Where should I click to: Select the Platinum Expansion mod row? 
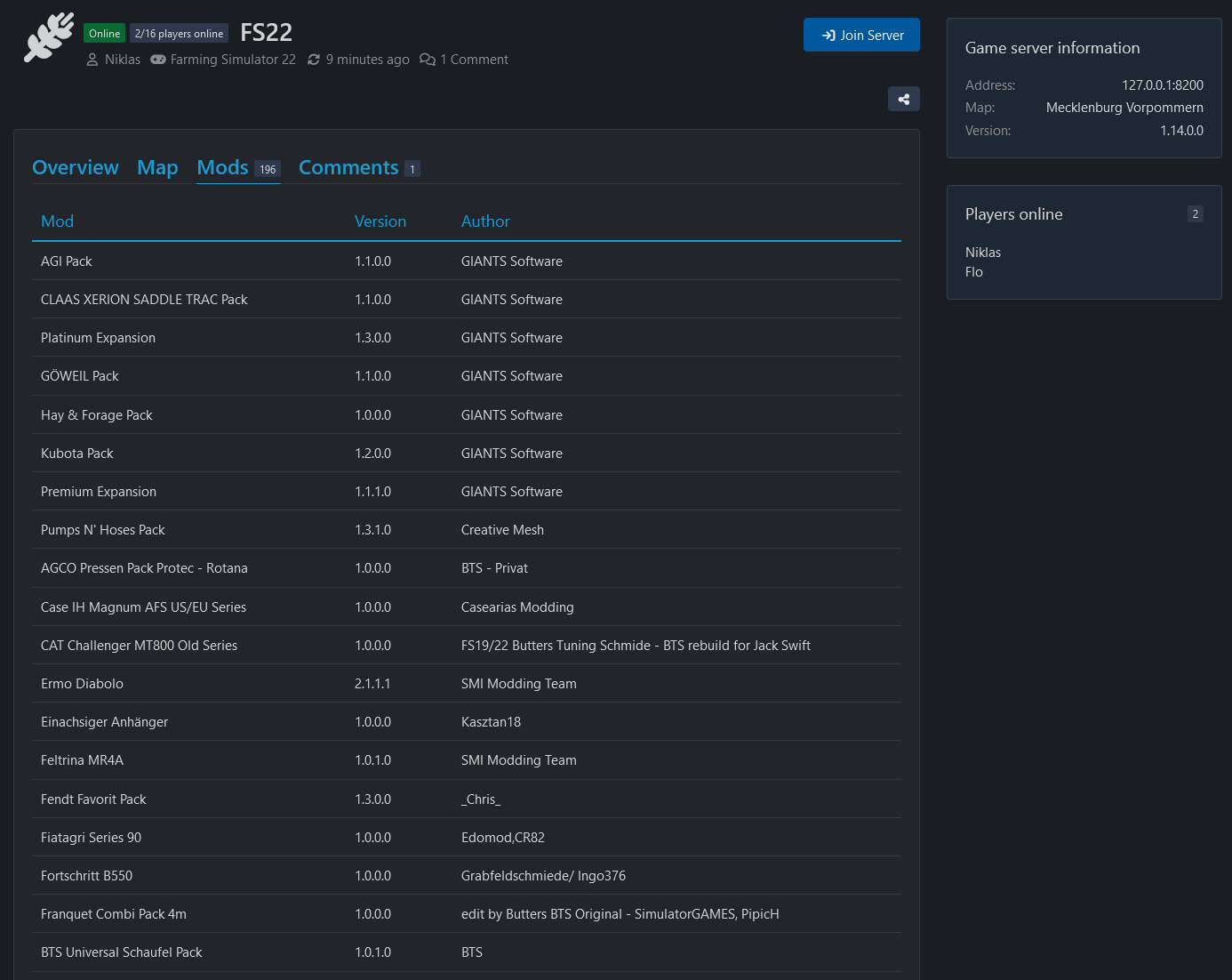[98, 338]
